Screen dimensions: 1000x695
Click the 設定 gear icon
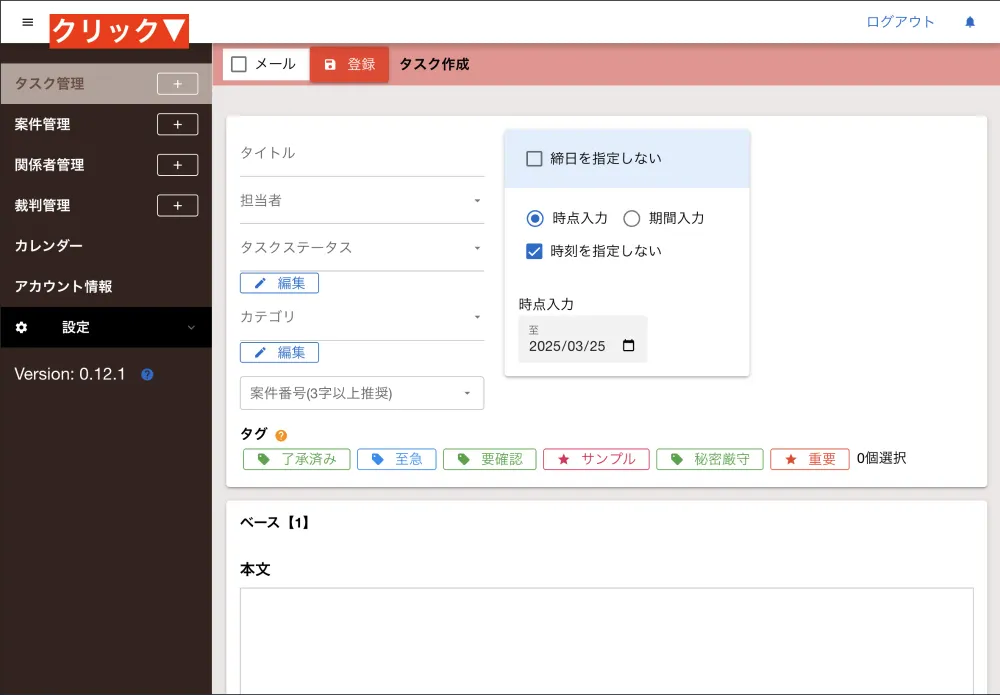[x=23, y=327]
